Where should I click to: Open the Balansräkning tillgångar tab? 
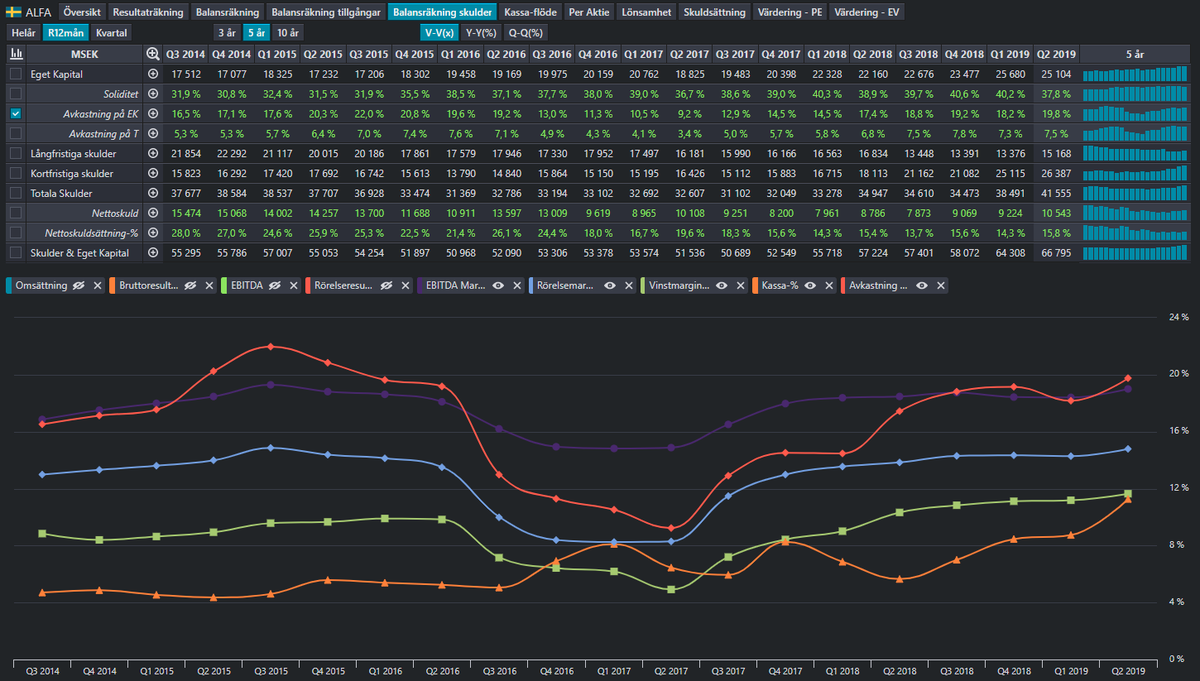point(327,12)
